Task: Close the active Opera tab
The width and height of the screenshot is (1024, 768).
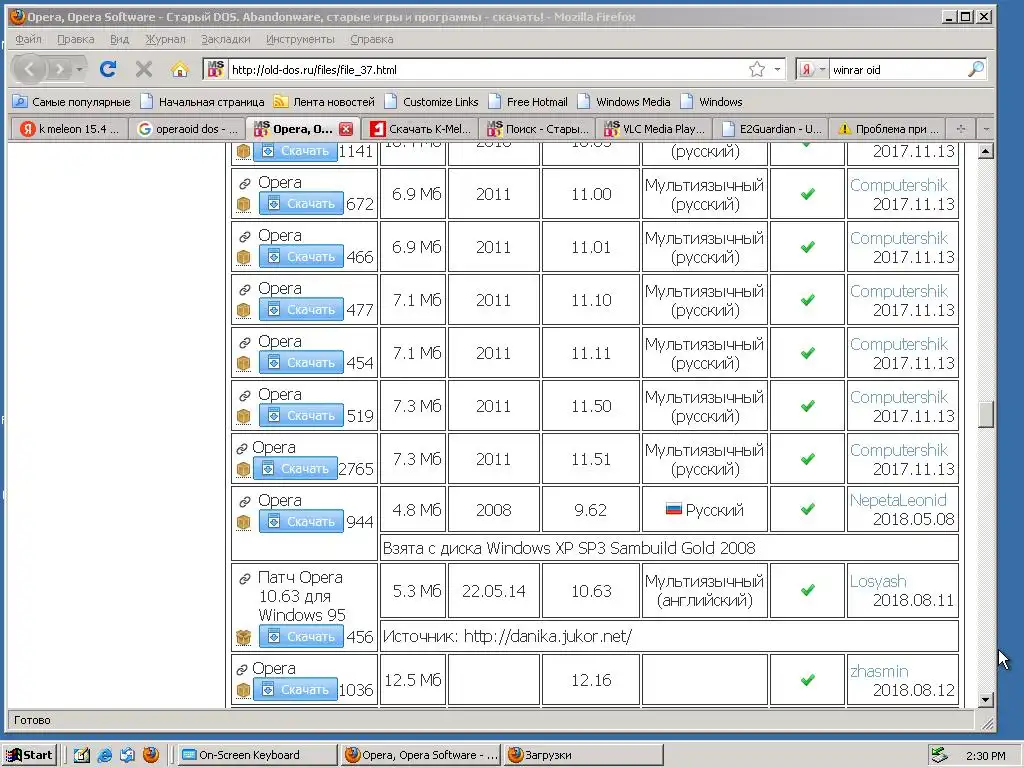Action: click(346, 129)
